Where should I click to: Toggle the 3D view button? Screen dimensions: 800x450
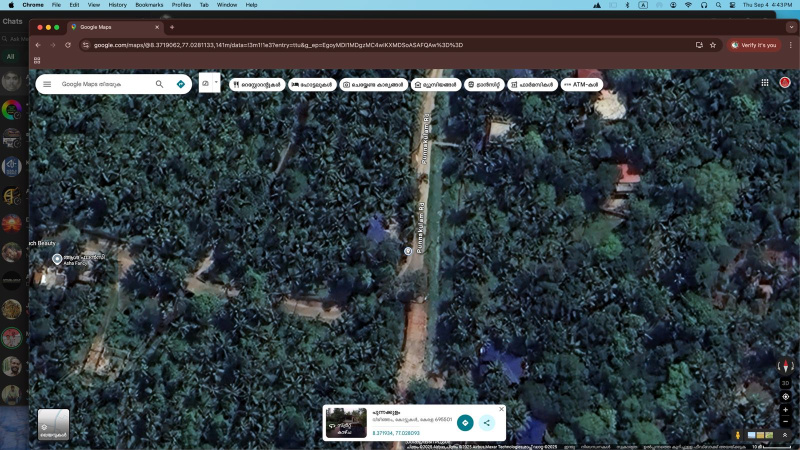click(x=785, y=383)
